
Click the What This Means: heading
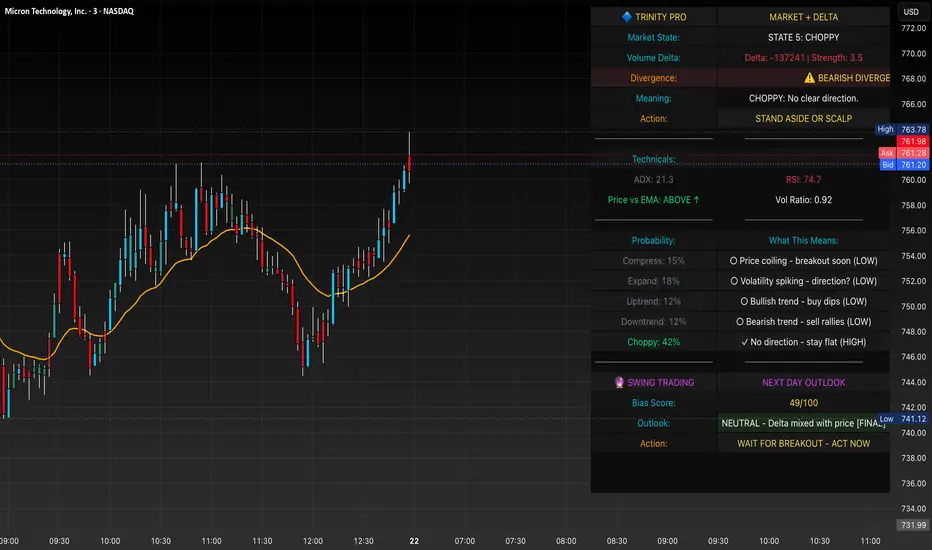click(x=803, y=240)
